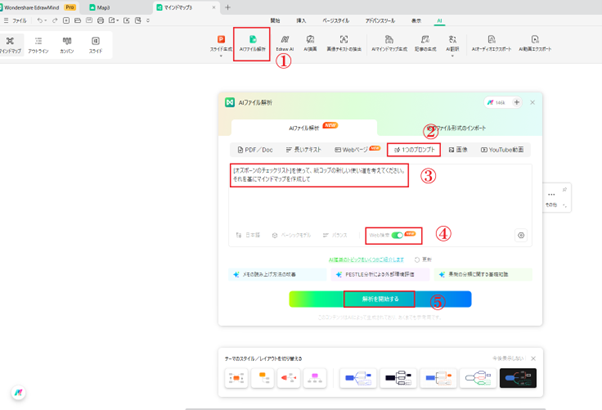The width and height of the screenshot is (602, 410).
Task: Open AI mind map generation
Action: 389,43
